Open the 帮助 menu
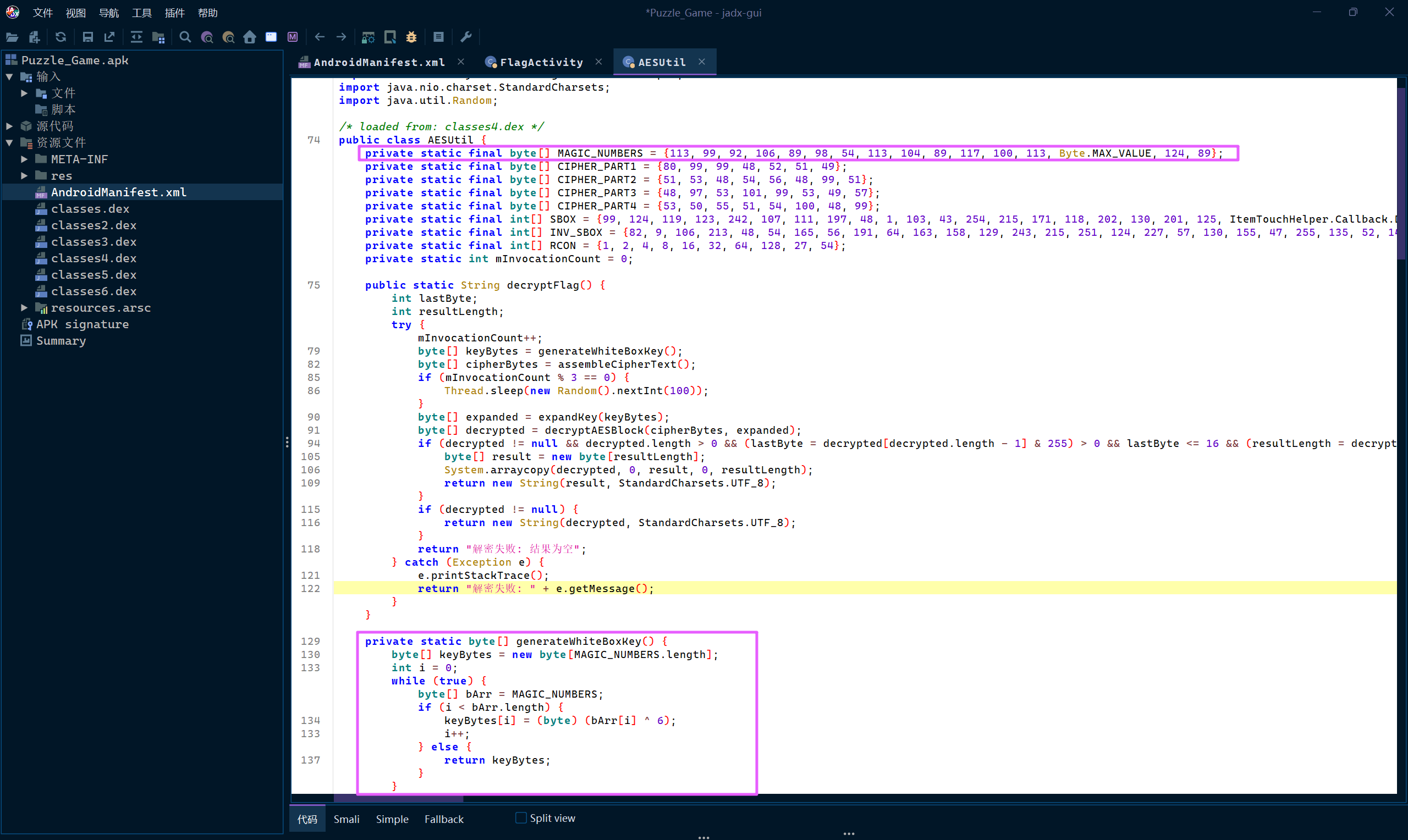This screenshot has height=840, width=1408. 208,13
